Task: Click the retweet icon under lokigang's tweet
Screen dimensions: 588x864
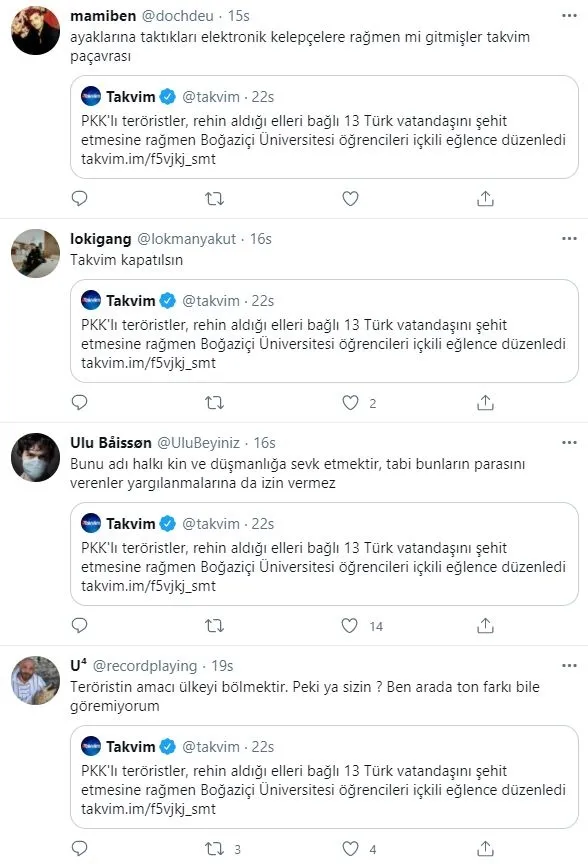Action: click(x=213, y=404)
